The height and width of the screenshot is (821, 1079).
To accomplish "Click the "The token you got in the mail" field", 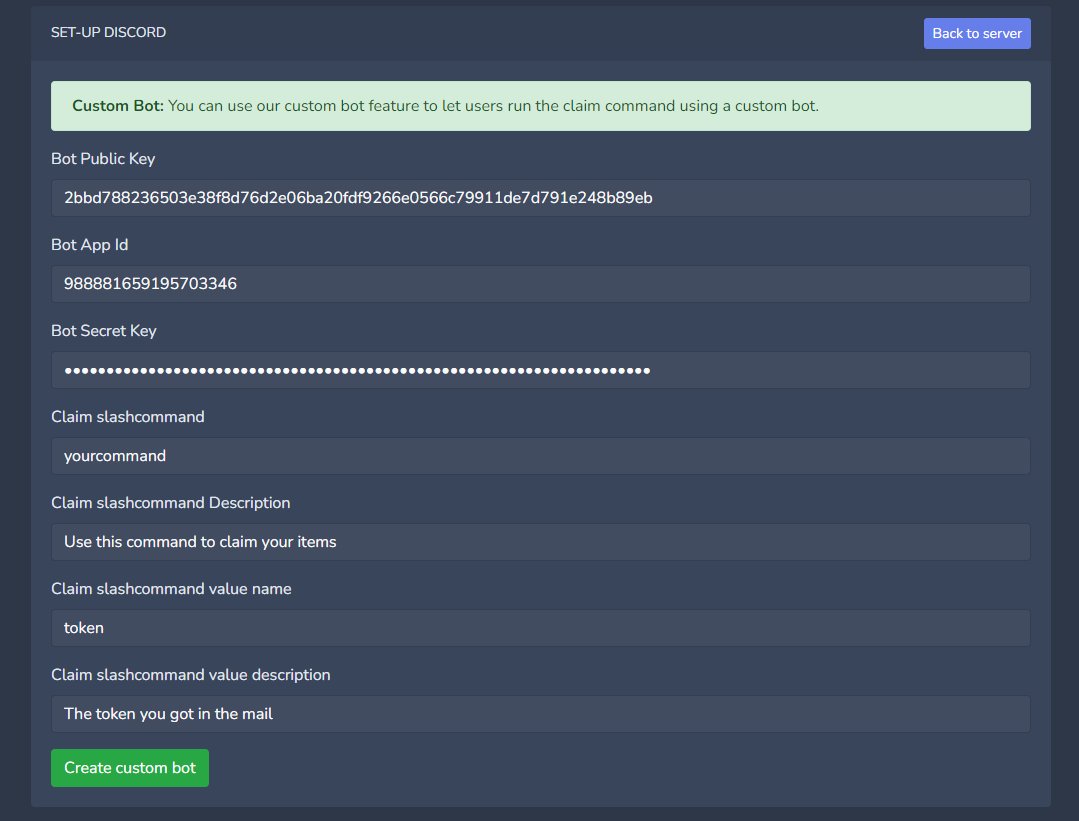I will [x=540, y=714].
